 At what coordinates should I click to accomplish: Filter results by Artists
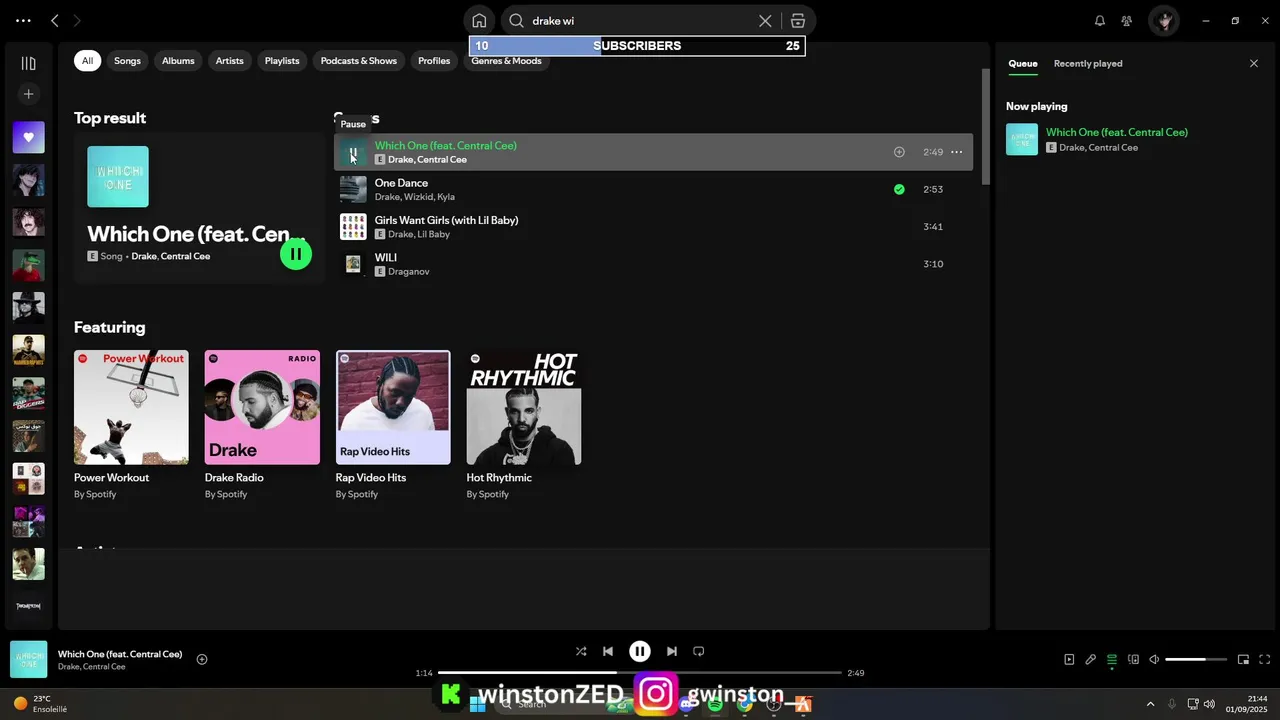click(x=230, y=61)
